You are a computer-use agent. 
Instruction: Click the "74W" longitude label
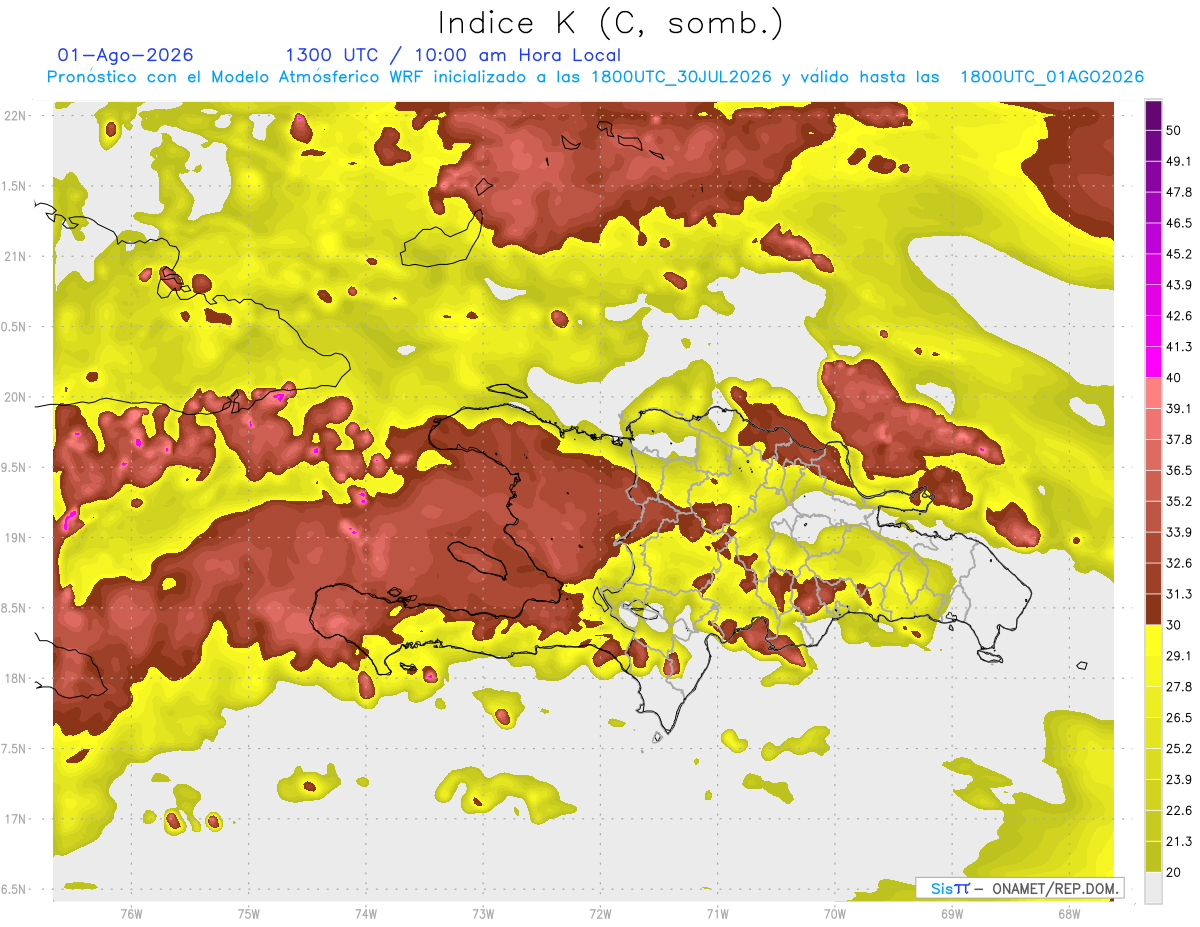point(365,914)
